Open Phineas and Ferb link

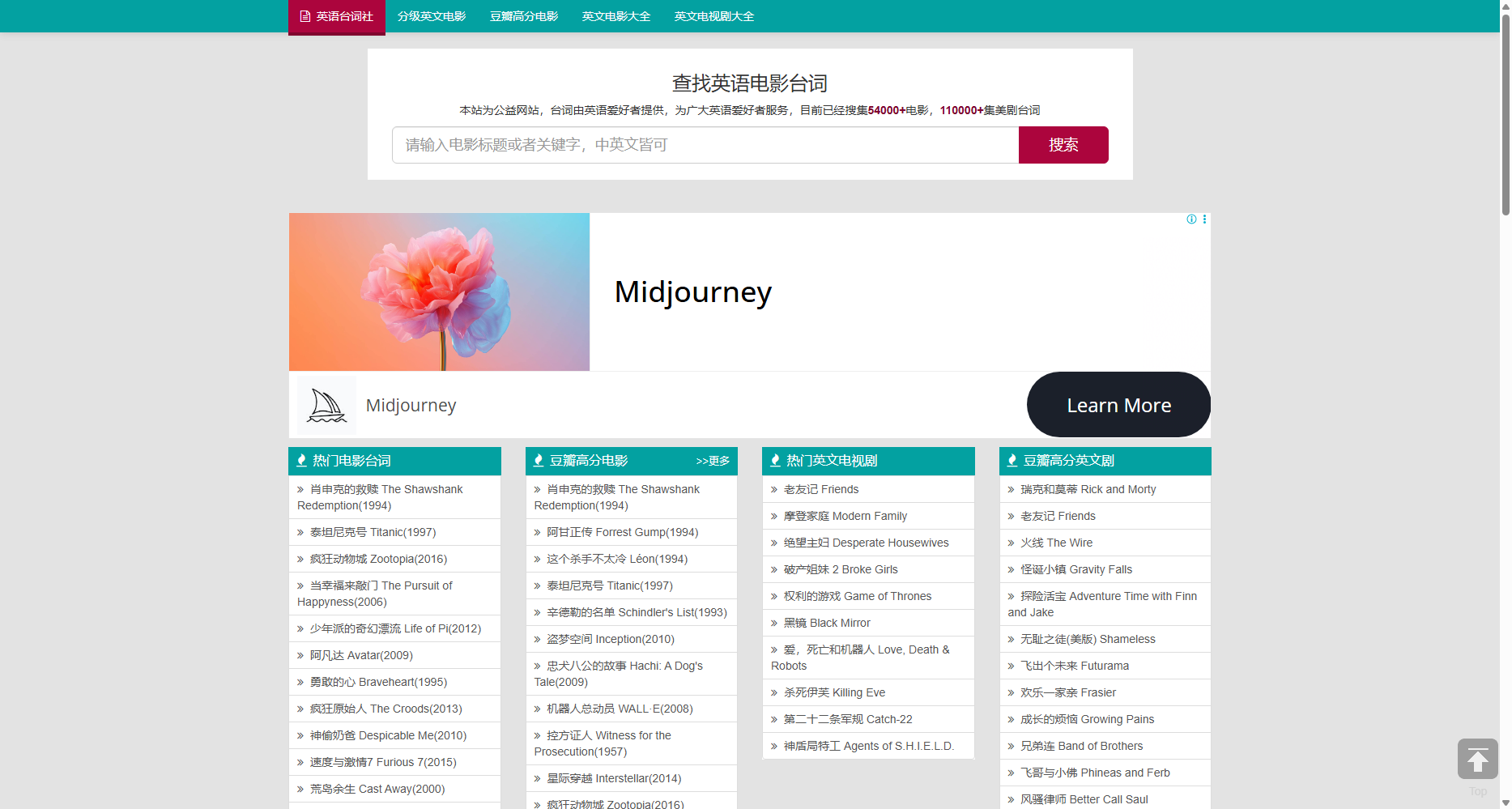coord(1095,773)
